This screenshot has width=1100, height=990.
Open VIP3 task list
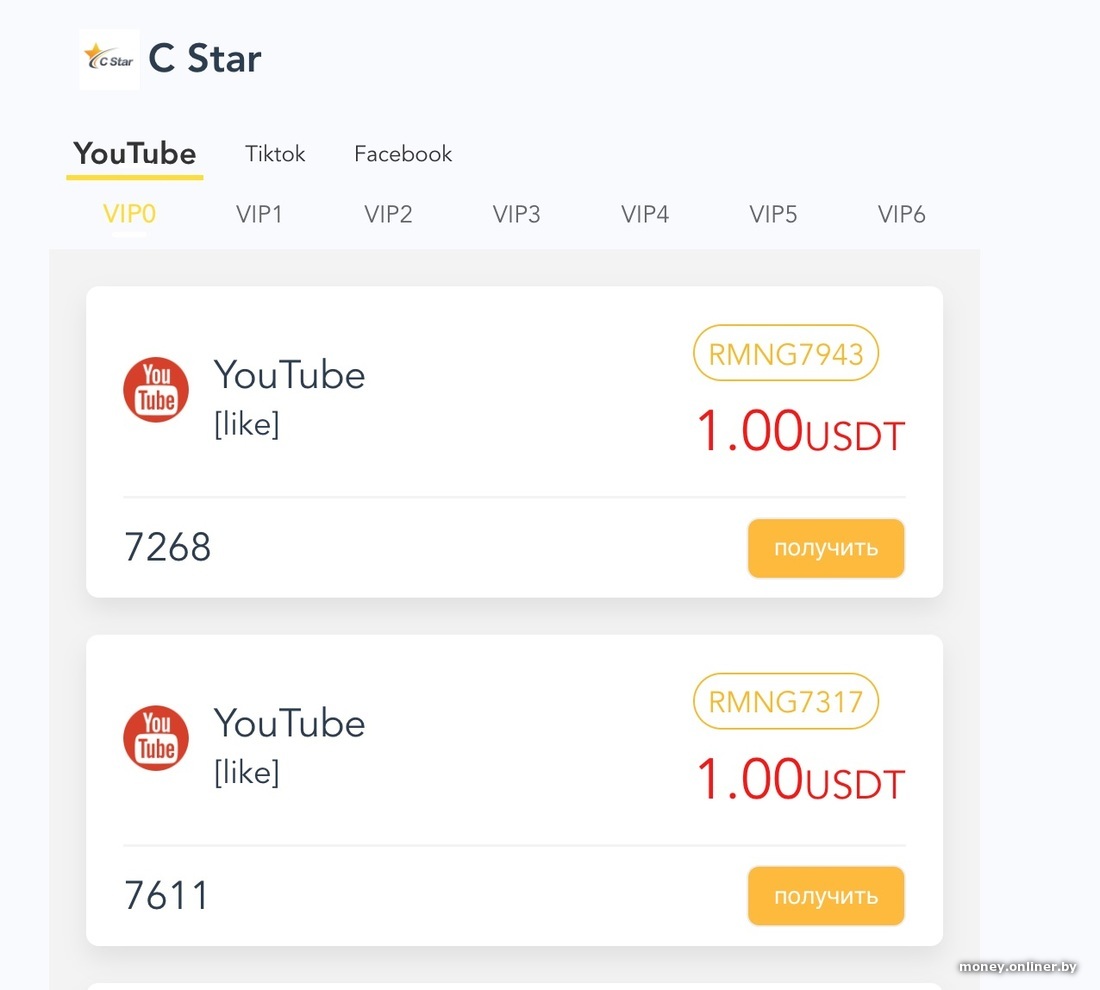(x=516, y=214)
